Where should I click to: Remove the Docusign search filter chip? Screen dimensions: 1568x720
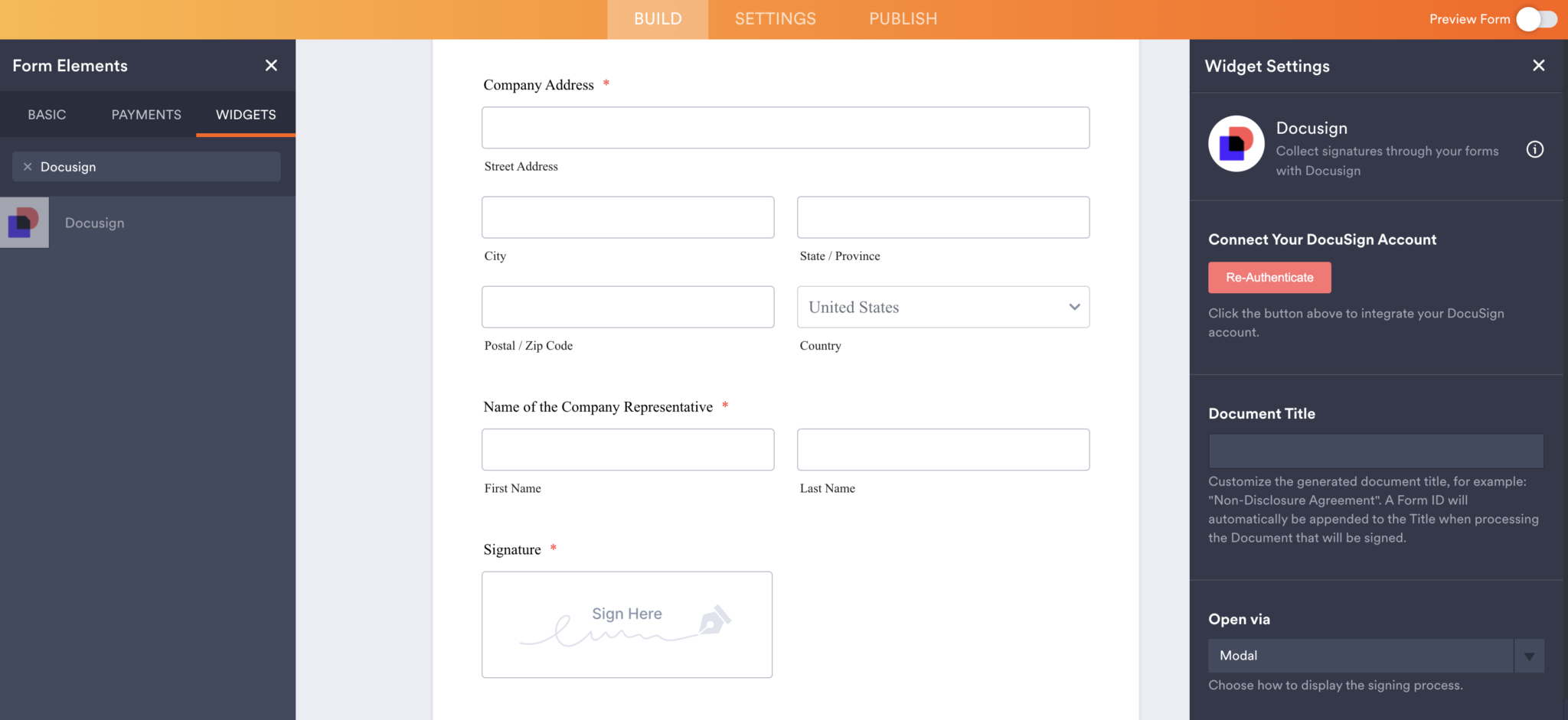click(27, 166)
